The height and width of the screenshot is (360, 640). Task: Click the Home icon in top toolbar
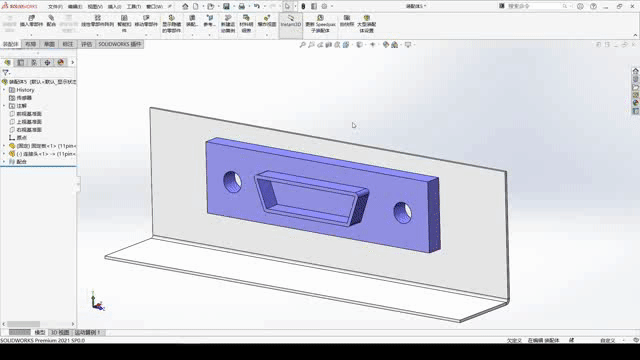pyautogui.click(x=185, y=6)
